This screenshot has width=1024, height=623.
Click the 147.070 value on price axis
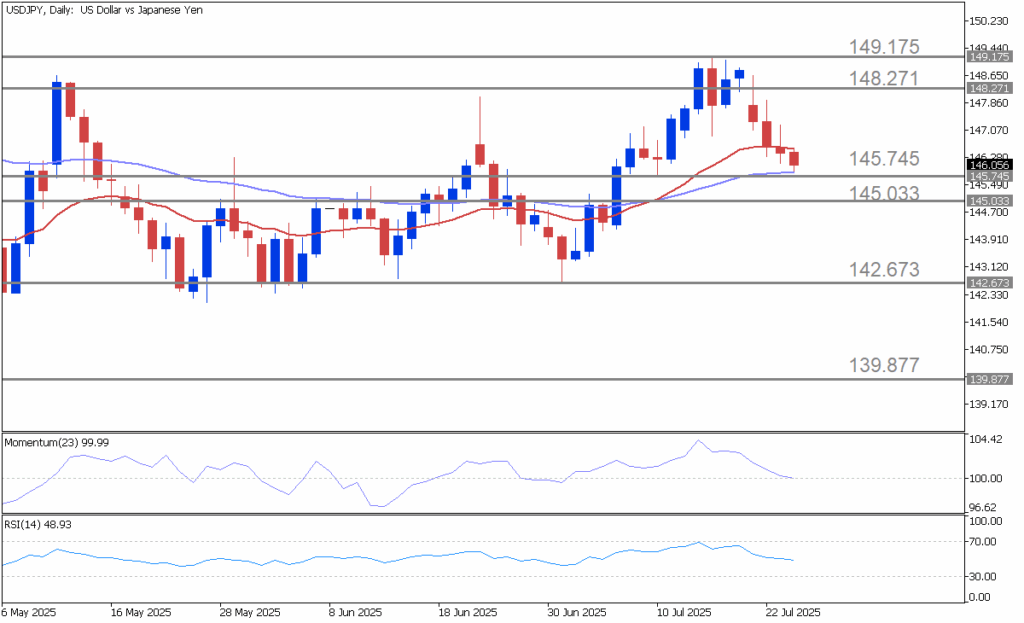click(x=989, y=131)
